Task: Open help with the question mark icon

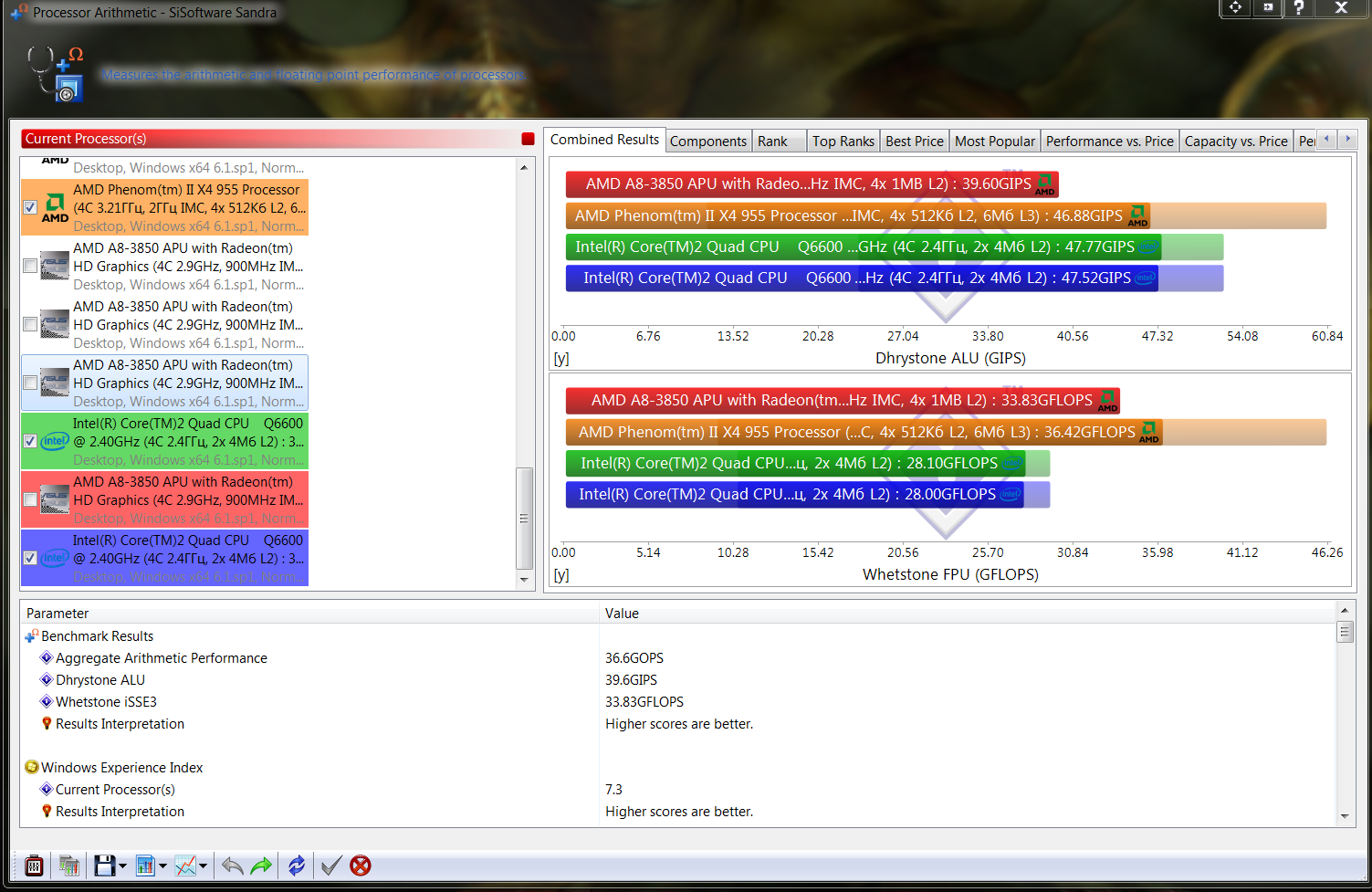Action: pyautogui.click(x=1298, y=7)
